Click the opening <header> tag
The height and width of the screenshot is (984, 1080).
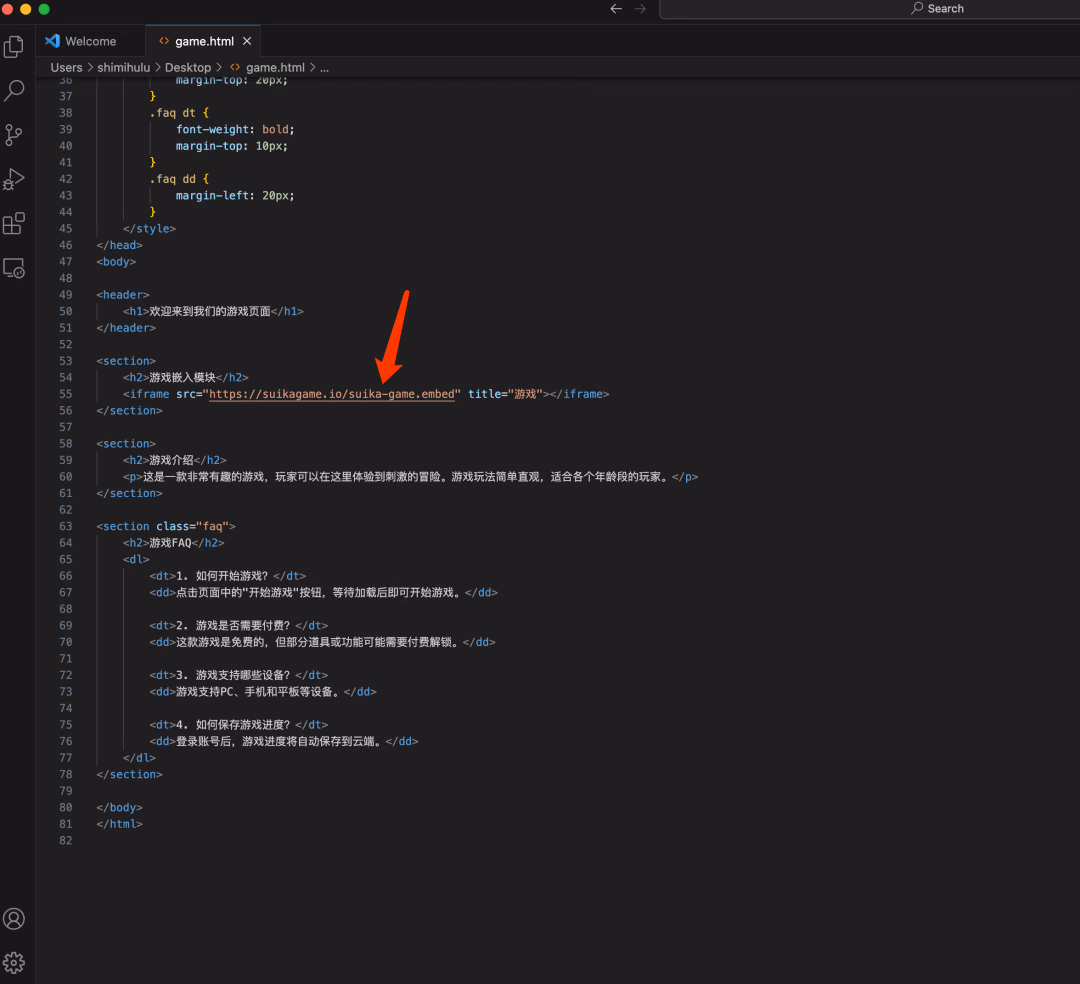[x=123, y=295]
